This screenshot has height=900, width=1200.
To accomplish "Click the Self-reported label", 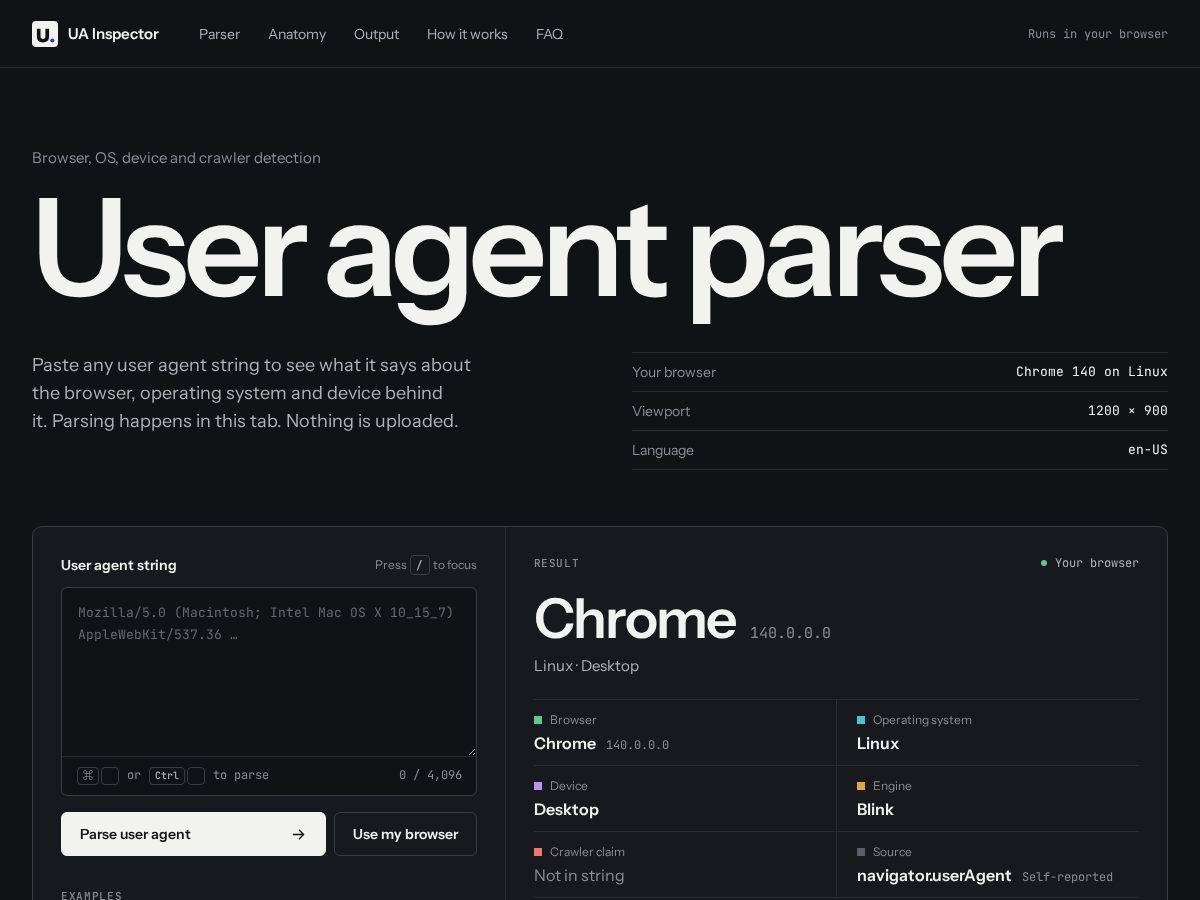I will pyautogui.click(x=1067, y=877).
